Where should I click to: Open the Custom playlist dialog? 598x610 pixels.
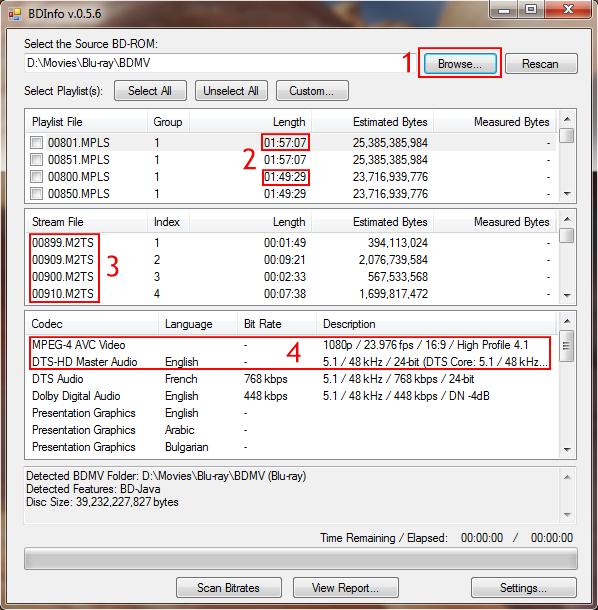pyautogui.click(x=312, y=91)
